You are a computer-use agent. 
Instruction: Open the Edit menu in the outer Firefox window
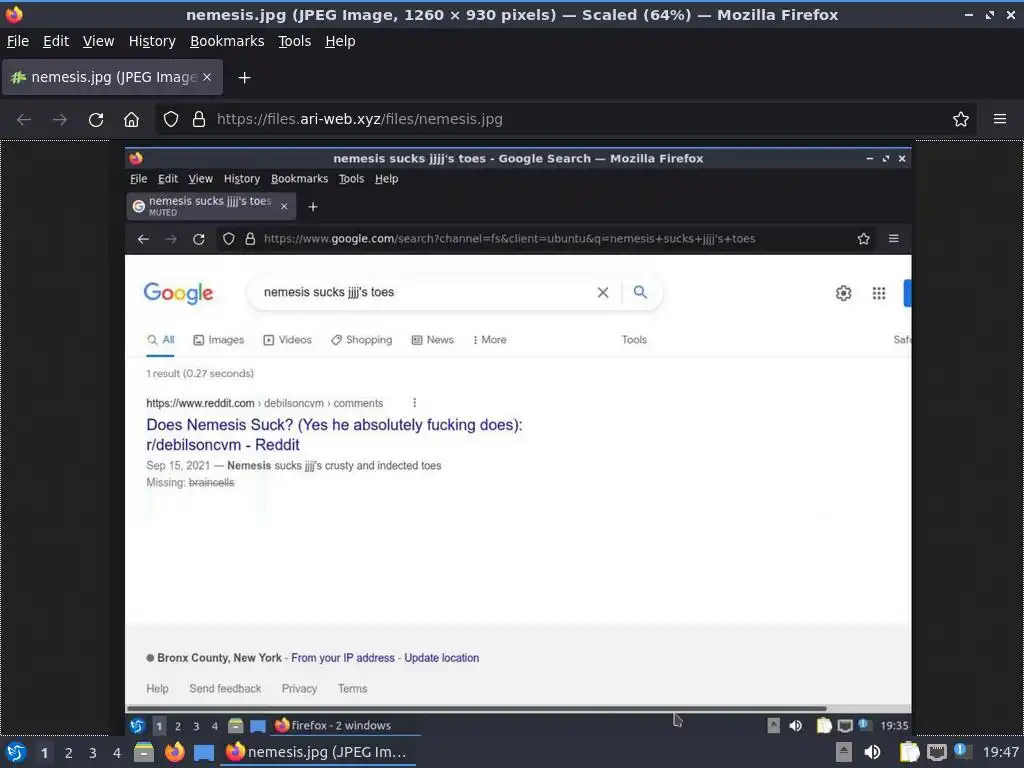(x=56, y=41)
